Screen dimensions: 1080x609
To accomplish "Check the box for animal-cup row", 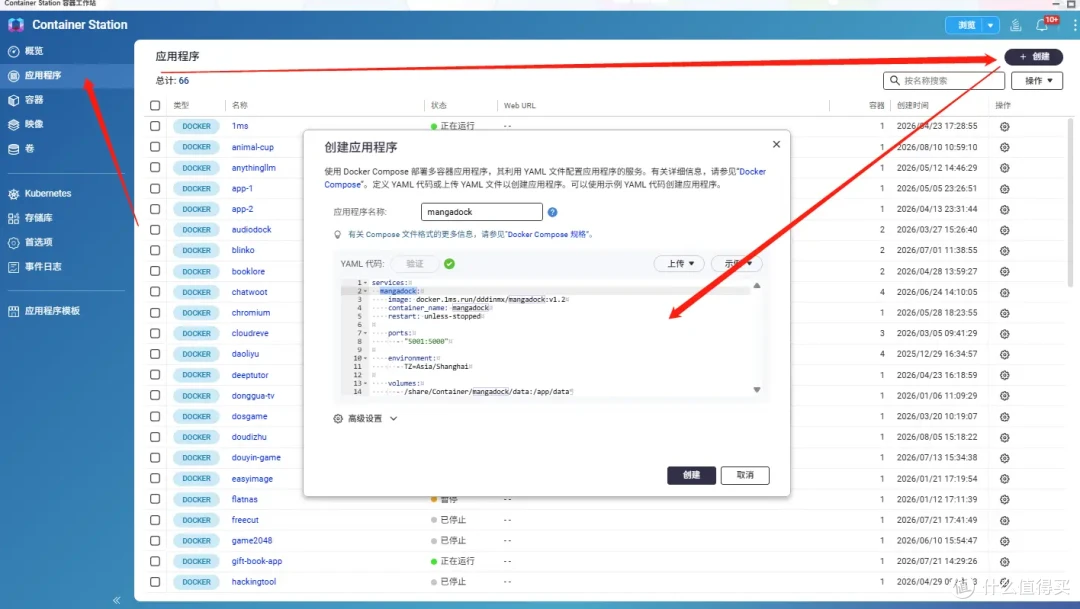I will 155,147.
